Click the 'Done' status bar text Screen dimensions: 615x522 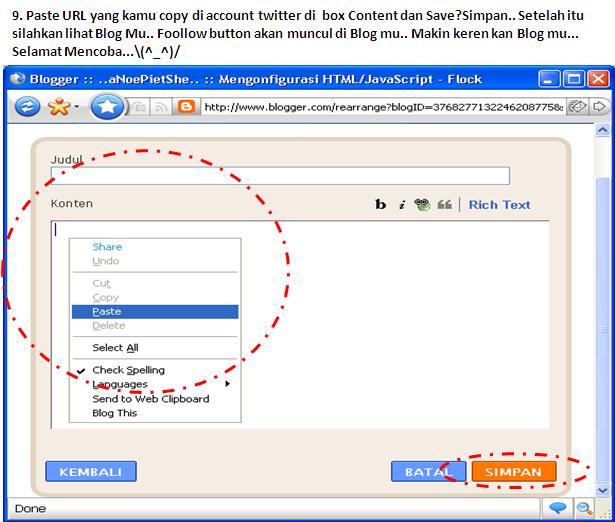(x=30, y=509)
